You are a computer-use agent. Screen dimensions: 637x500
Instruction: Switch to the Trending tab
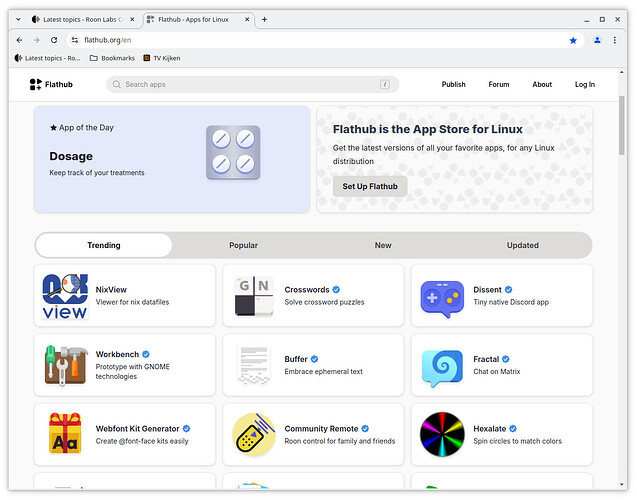[x=104, y=245]
